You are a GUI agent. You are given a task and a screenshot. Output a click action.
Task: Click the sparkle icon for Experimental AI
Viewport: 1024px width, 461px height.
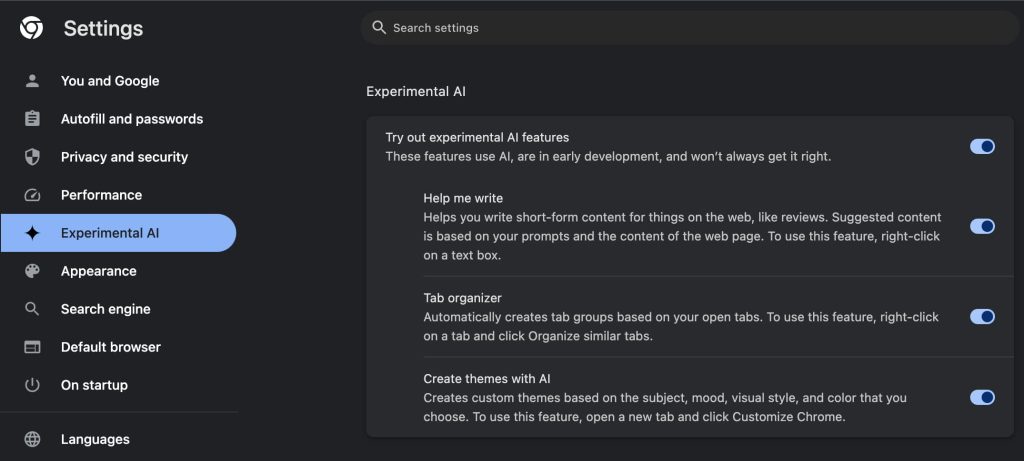point(32,233)
